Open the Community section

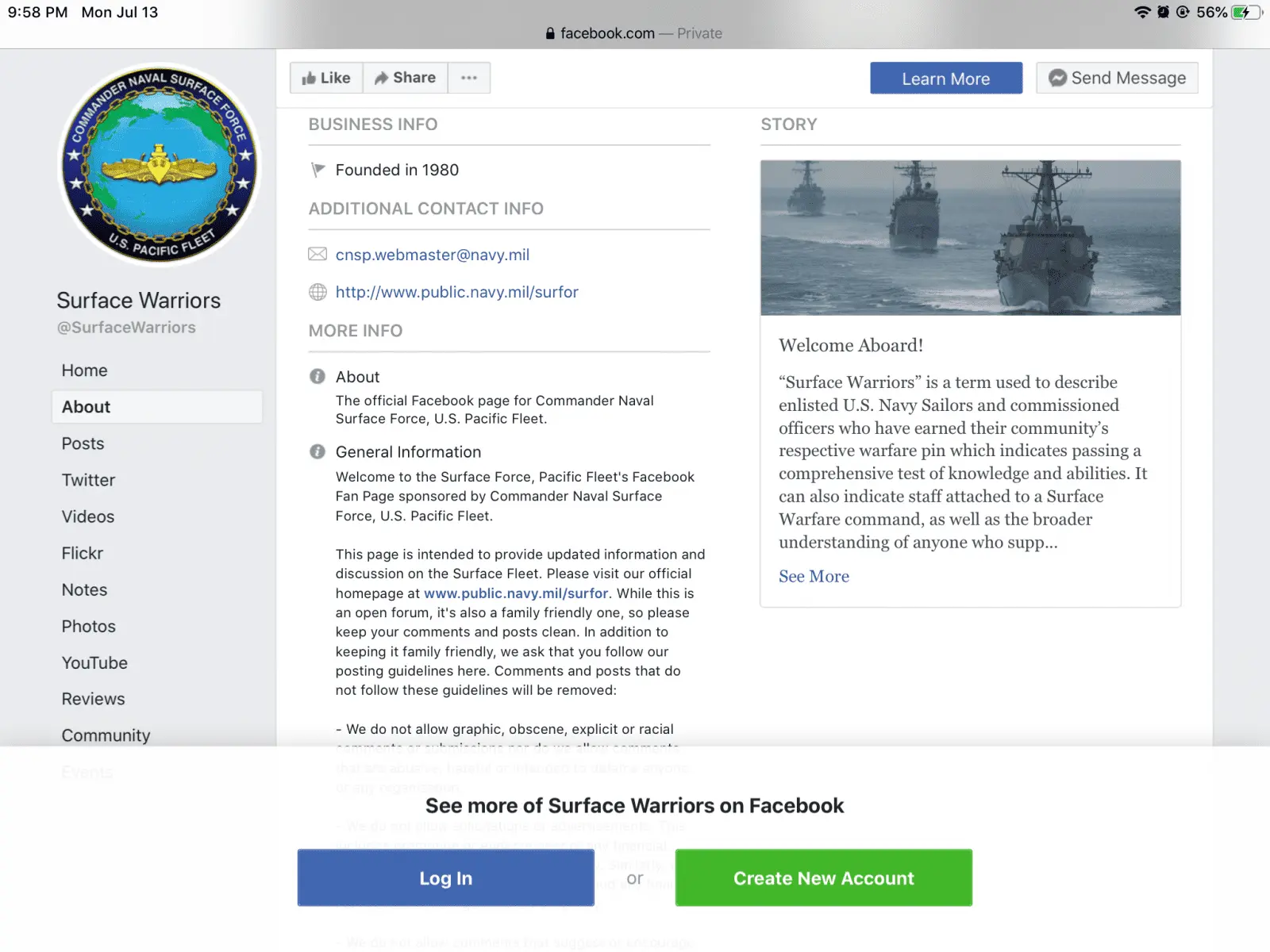coord(106,735)
